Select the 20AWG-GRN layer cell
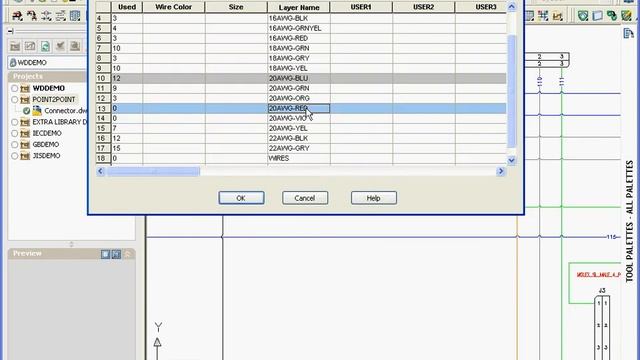 click(x=299, y=88)
